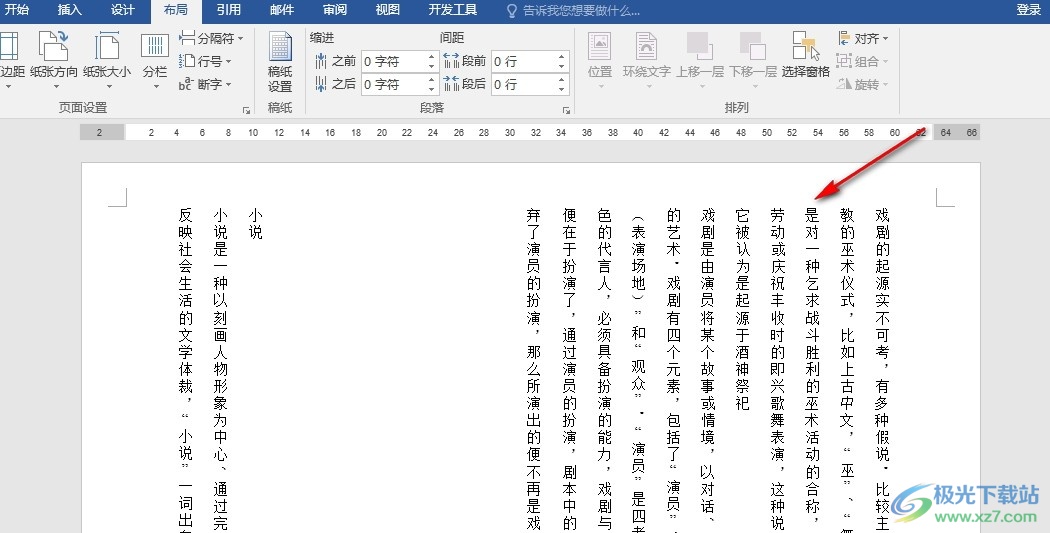The image size is (1050, 533).
Task: Click the column starting 小说是一种以刻画人物
Action: click(220, 370)
